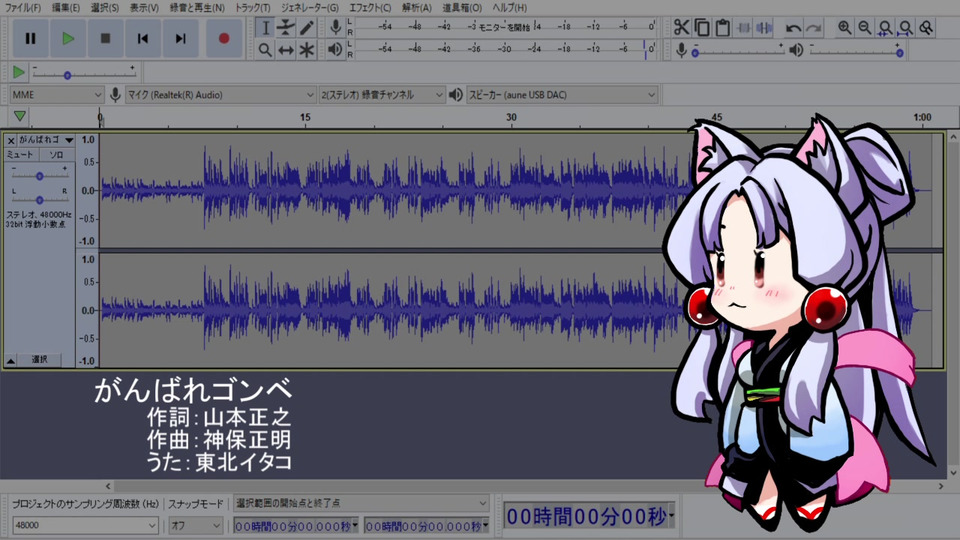Start recording with the red Record button
The image size is (960, 540).
pyautogui.click(x=224, y=39)
